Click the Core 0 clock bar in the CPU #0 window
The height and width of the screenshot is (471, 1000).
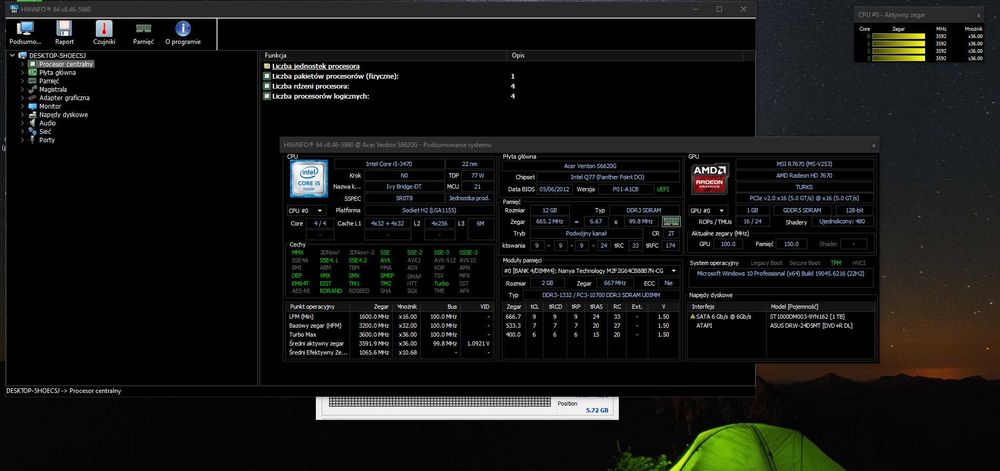(899, 36)
